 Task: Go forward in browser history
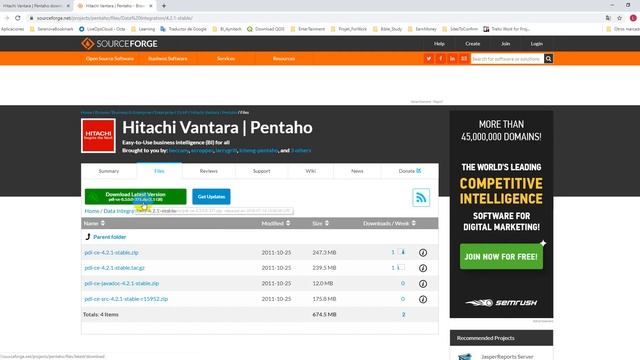pyautogui.click(x=6, y=18)
